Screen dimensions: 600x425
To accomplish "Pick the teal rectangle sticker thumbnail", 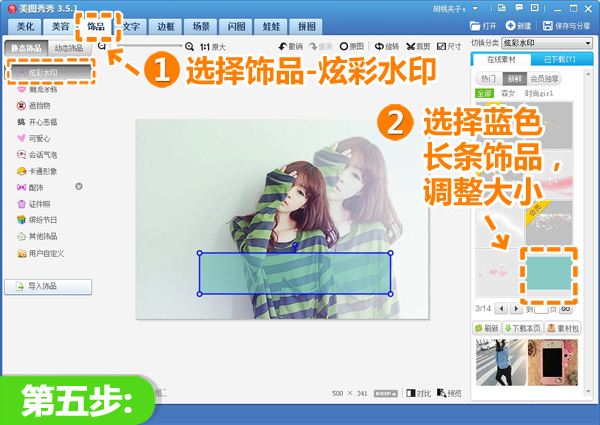I will pyautogui.click(x=549, y=273).
